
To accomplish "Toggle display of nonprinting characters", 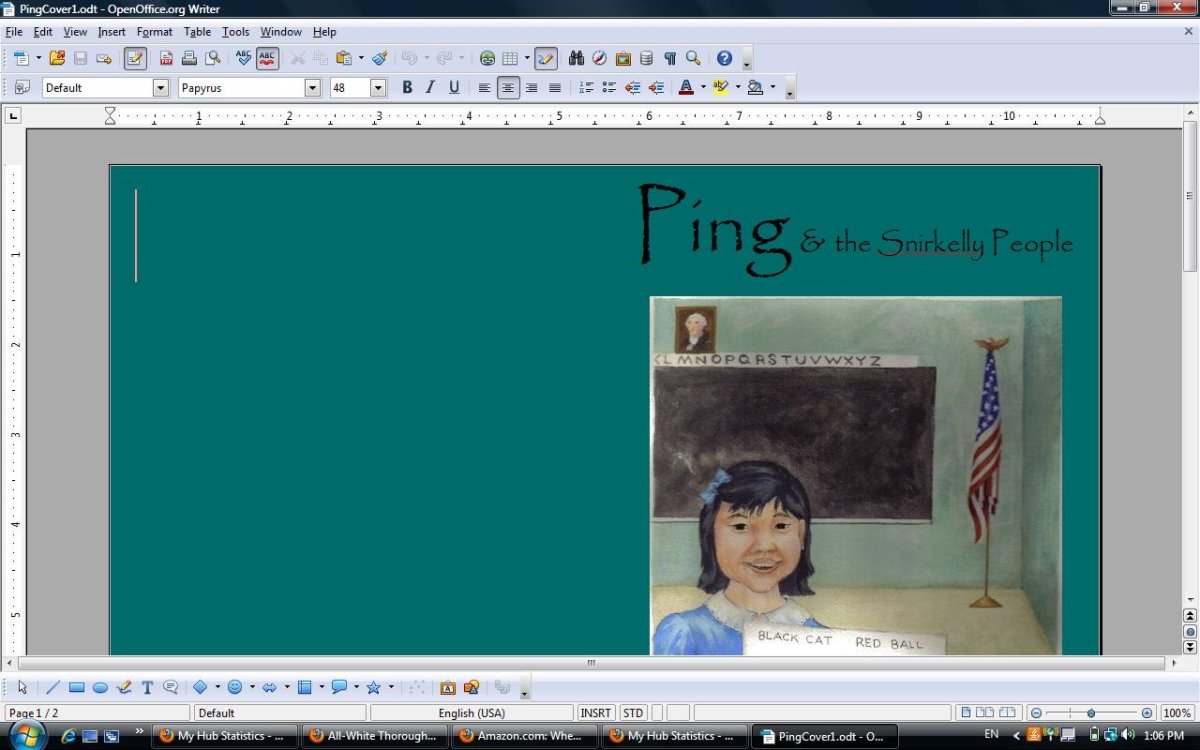I will (x=671, y=58).
